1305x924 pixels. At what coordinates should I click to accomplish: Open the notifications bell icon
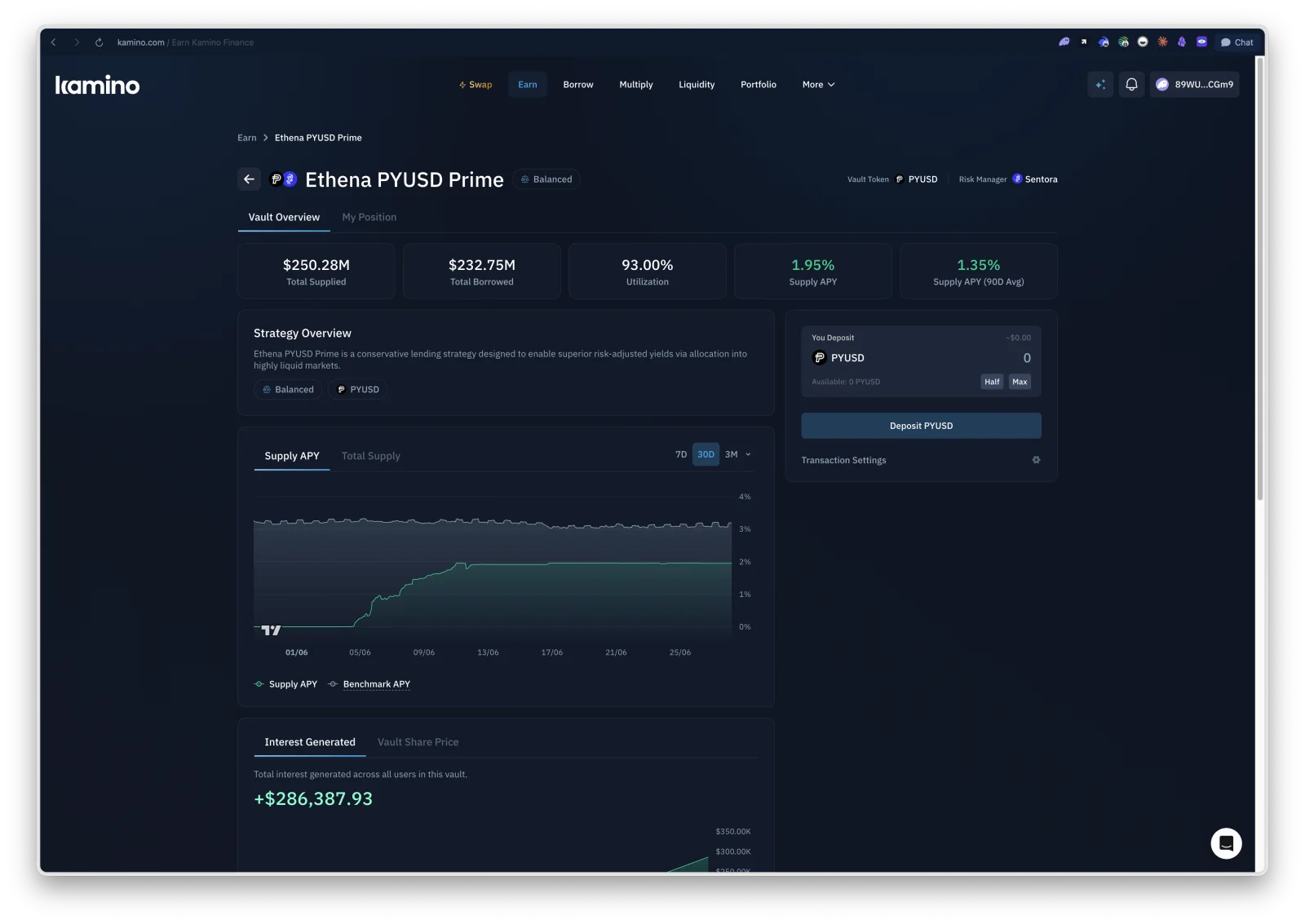[1131, 85]
